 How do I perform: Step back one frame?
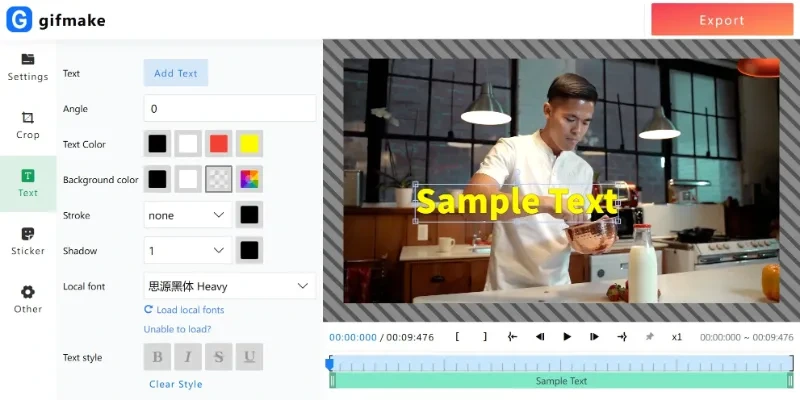(x=540, y=337)
